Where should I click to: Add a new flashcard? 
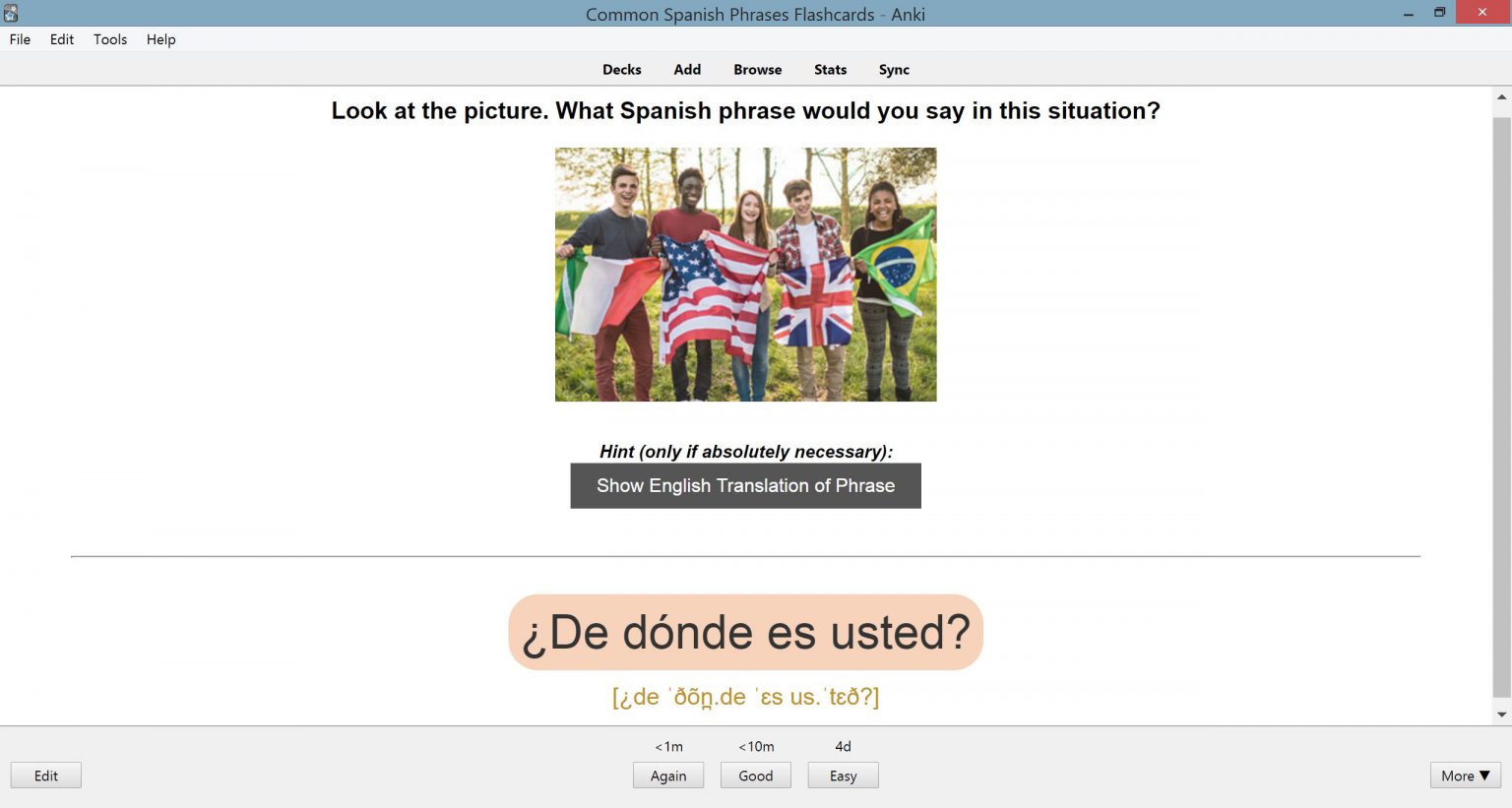click(687, 69)
